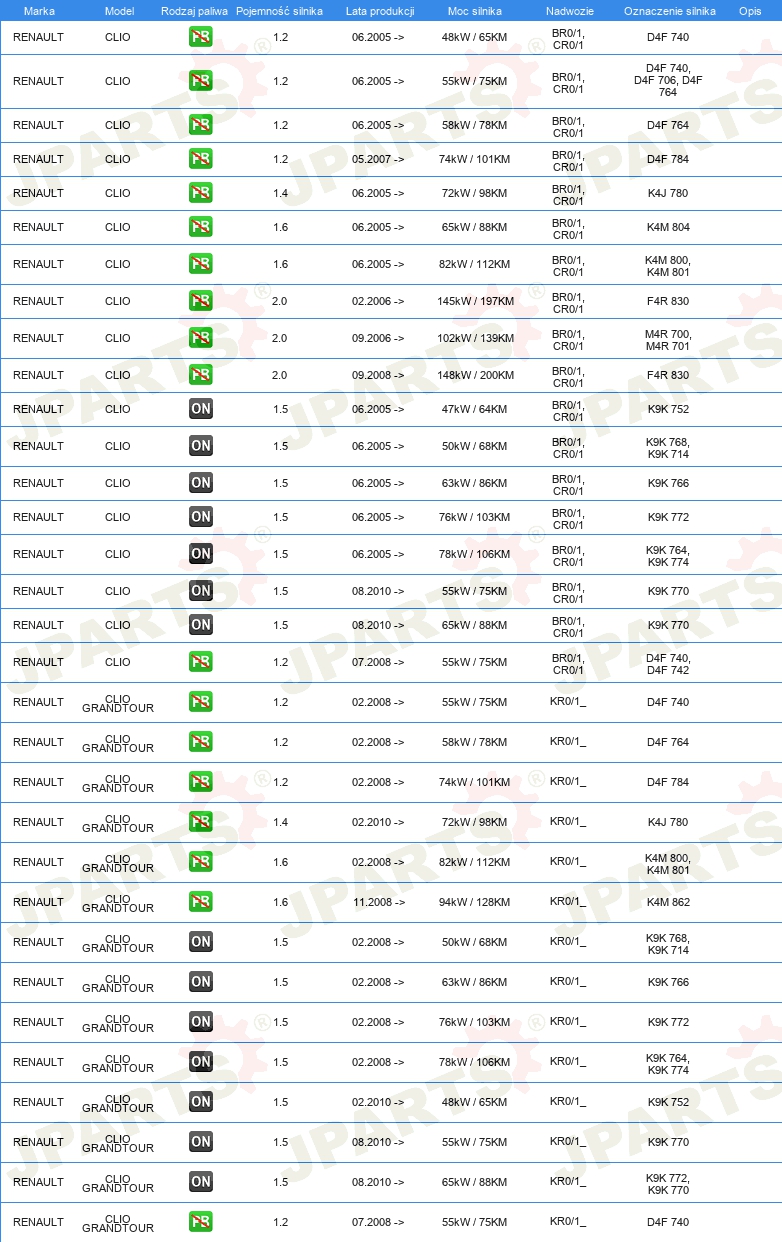Screen dimensions: 782x1242
Task: Select the PB icon in the D4F 740, D4F 706 row
Action: pos(201,81)
